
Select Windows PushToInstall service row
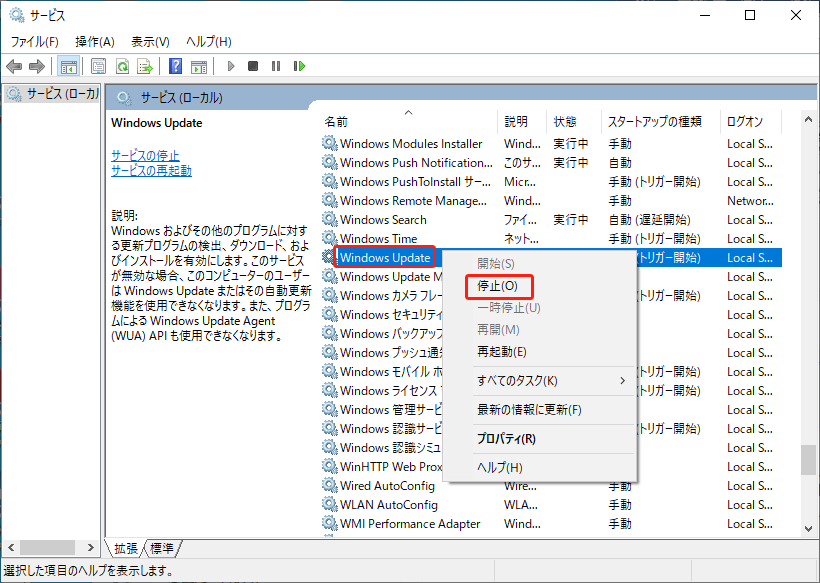tap(551, 181)
